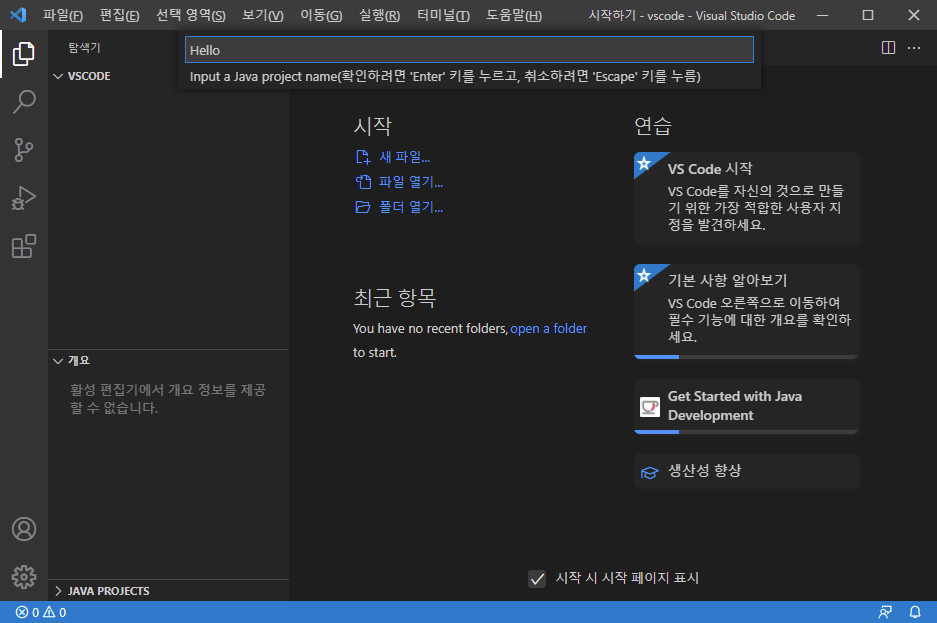The height and width of the screenshot is (623, 937).
Task: Expand the JAVA PROJECTS section
Action: (58, 591)
